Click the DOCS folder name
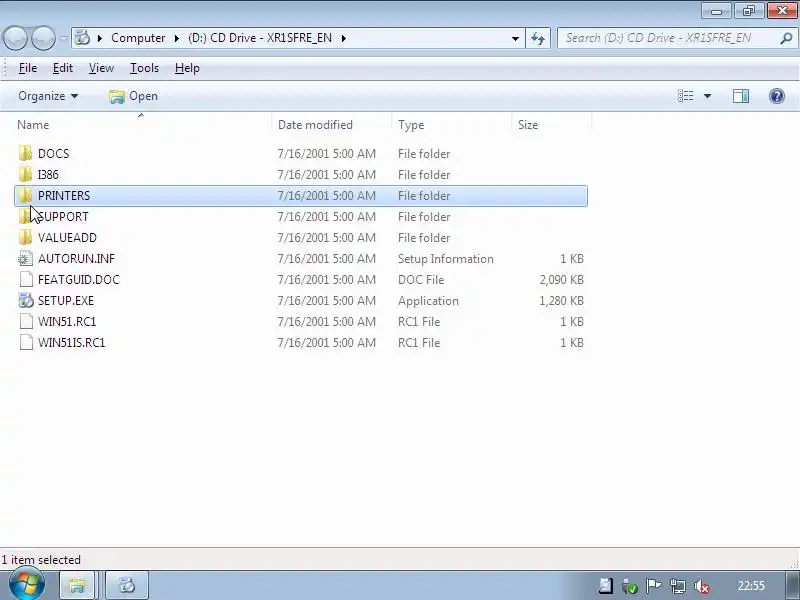Screen dimensions: 800x600 (x=54, y=154)
